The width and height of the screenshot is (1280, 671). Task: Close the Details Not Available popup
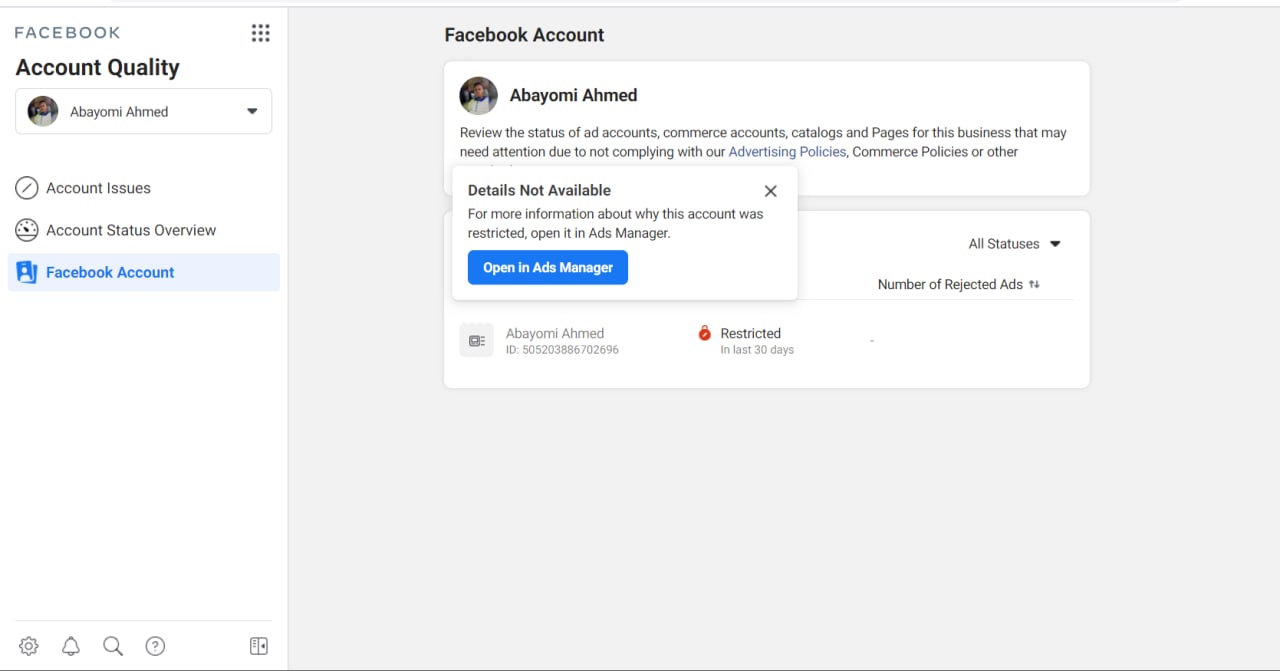click(770, 191)
